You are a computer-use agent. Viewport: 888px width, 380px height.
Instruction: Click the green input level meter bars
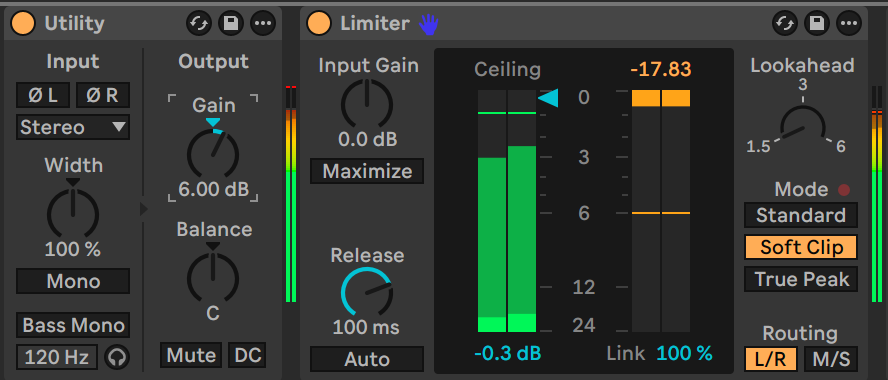pos(507,211)
